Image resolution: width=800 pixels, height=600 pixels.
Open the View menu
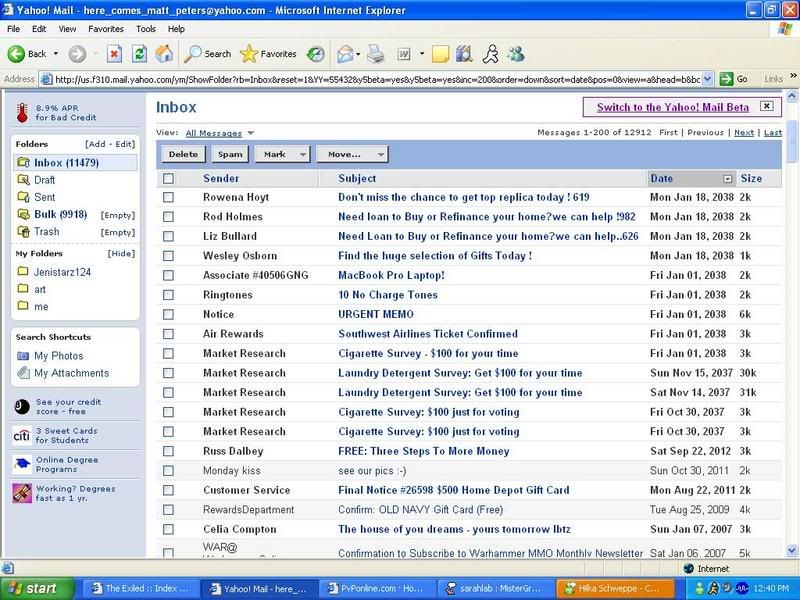click(67, 29)
